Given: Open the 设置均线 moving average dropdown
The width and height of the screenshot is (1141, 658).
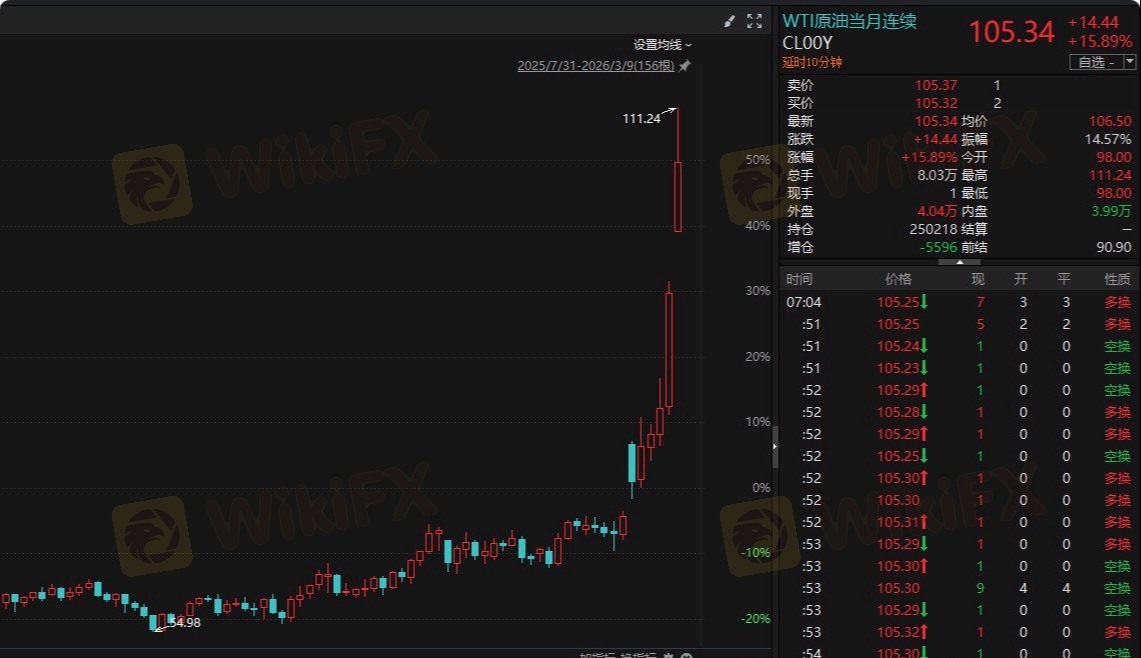Looking at the screenshot, I should point(662,45).
